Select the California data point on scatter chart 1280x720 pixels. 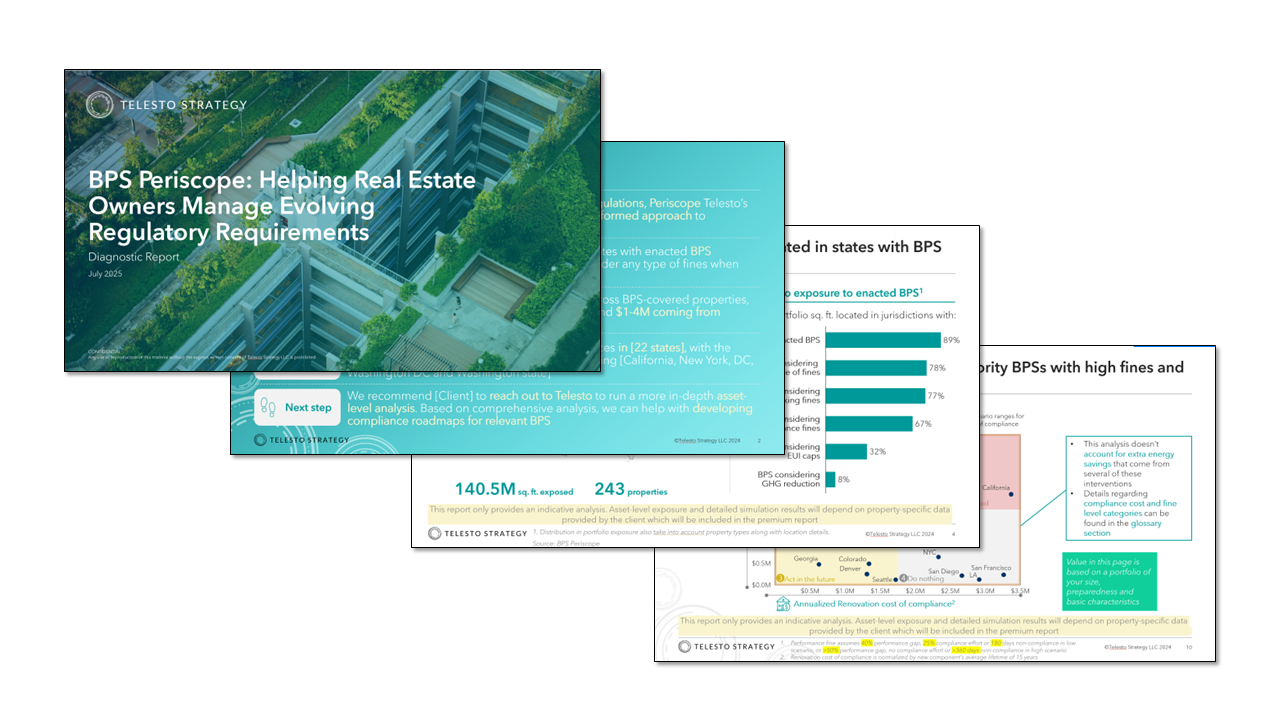(x=1011, y=494)
